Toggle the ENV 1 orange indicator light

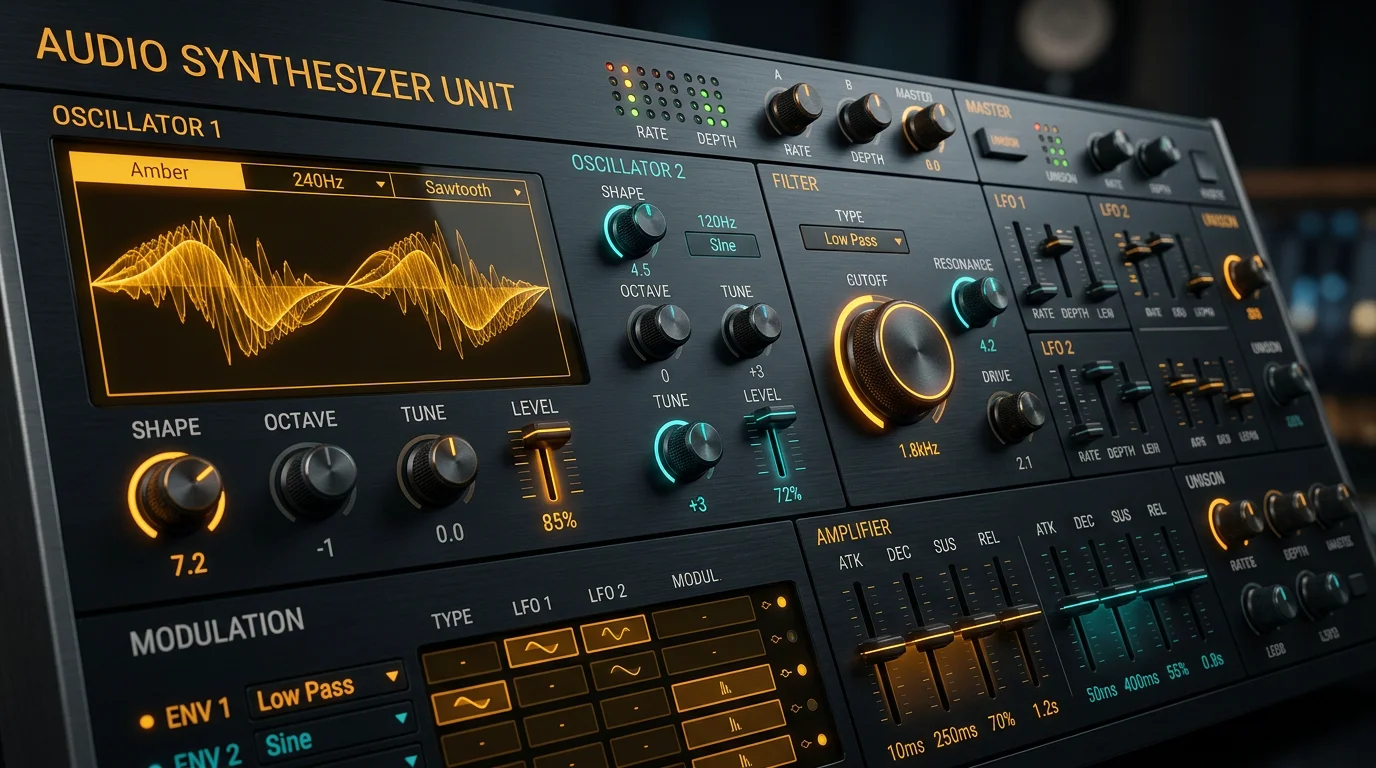pos(147,720)
